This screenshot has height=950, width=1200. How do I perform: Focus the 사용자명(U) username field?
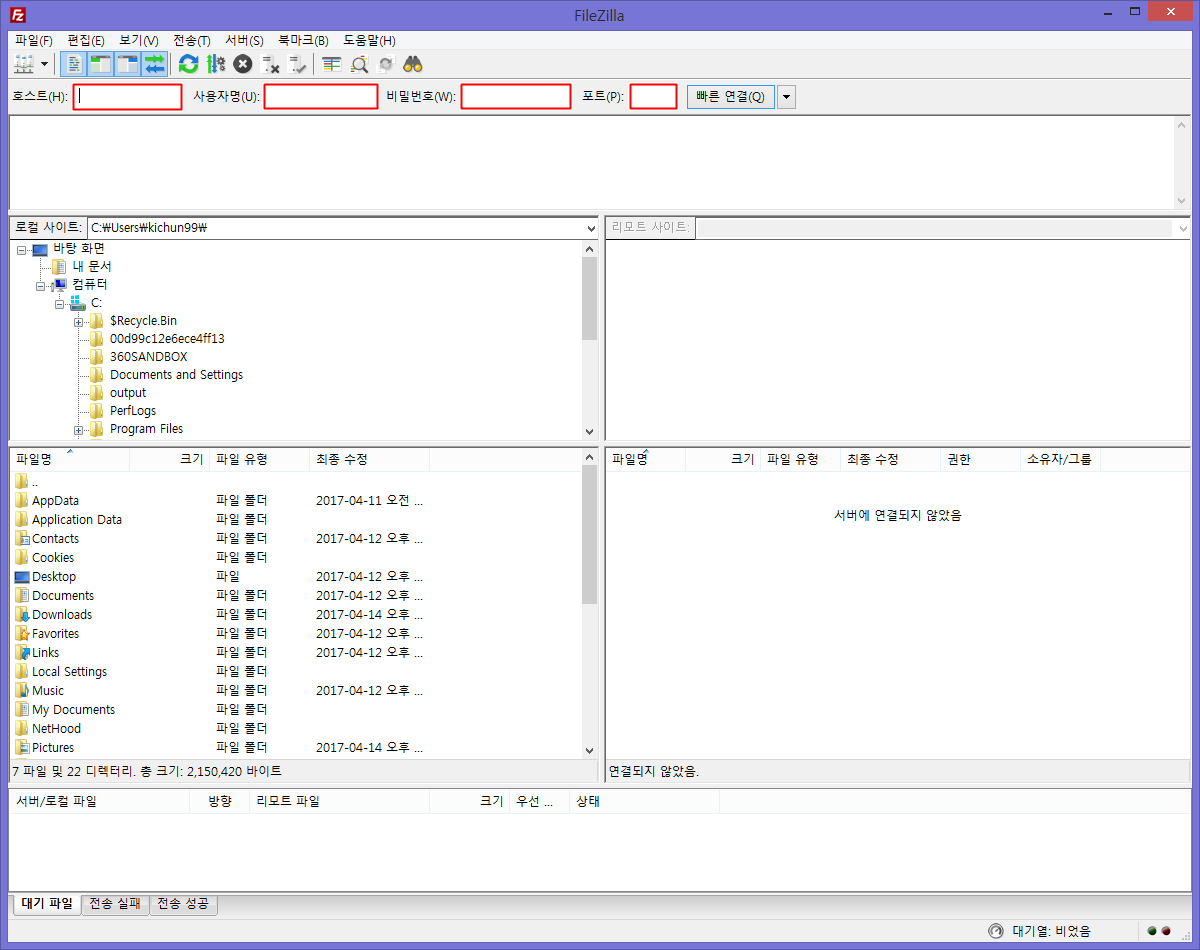pos(321,97)
